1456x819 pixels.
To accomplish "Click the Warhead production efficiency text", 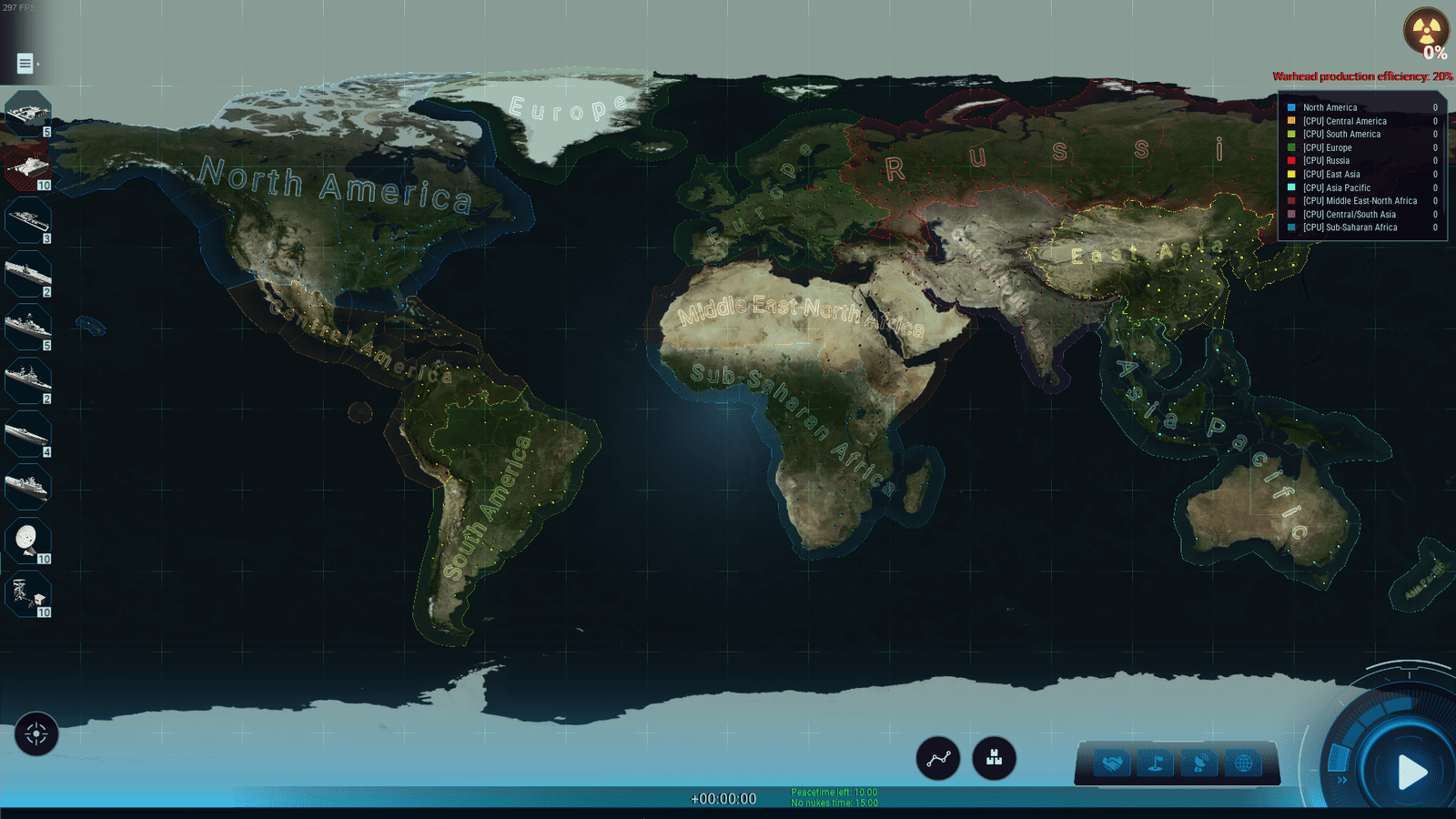I will click(x=1362, y=76).
